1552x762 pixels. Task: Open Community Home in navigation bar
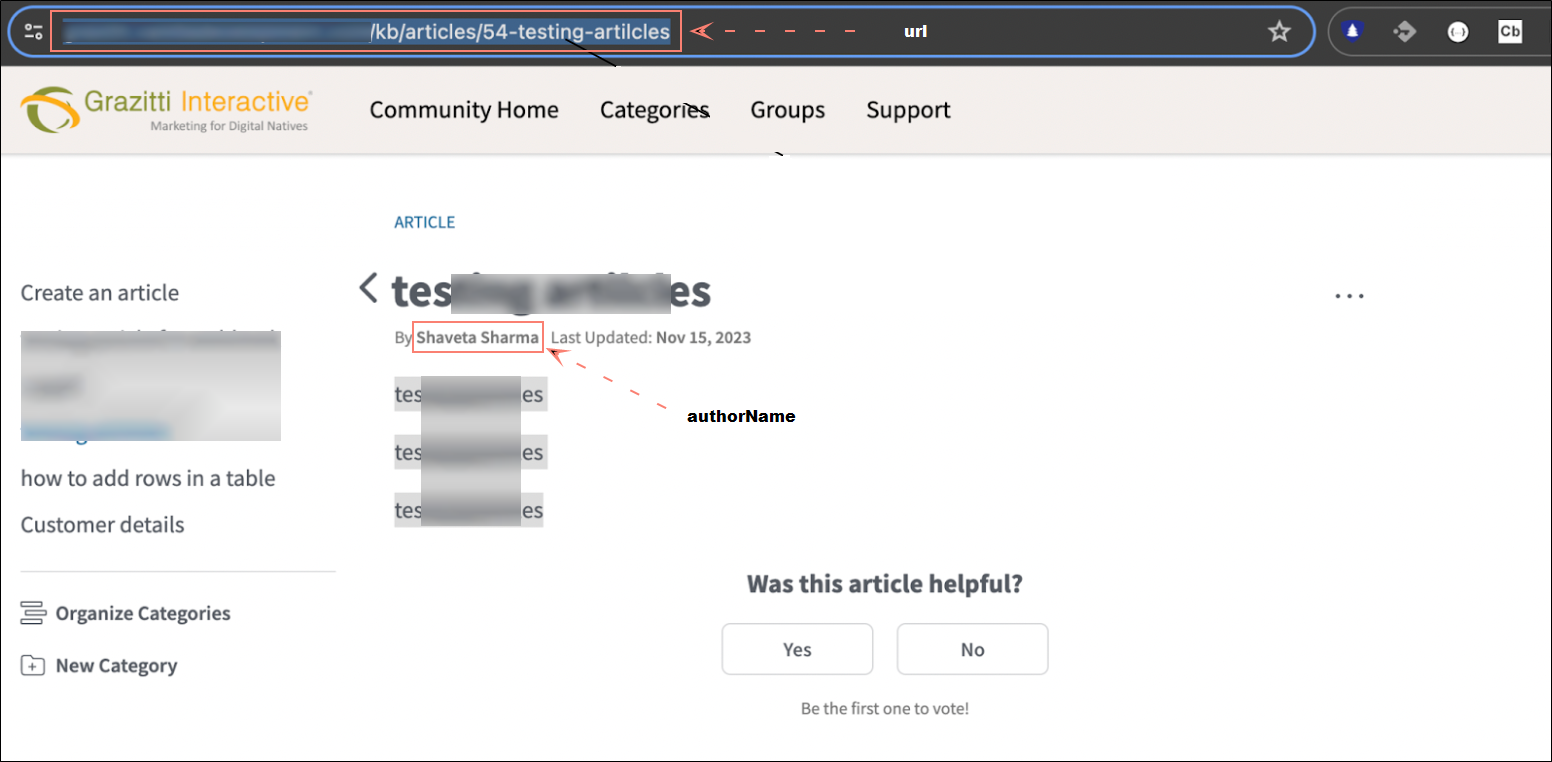(x=464, y=110)
